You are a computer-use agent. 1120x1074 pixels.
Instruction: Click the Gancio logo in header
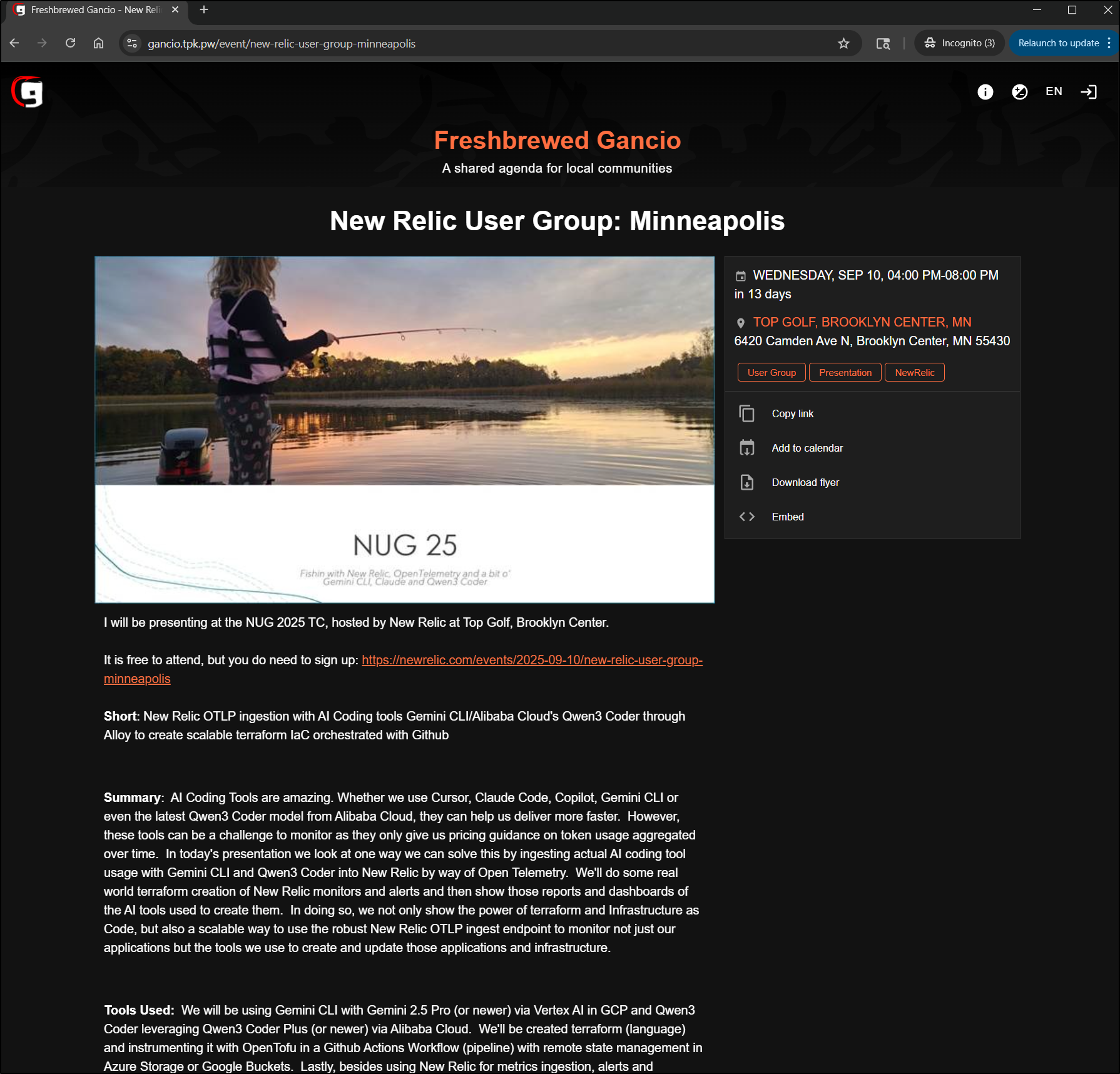tap(28, 92)
